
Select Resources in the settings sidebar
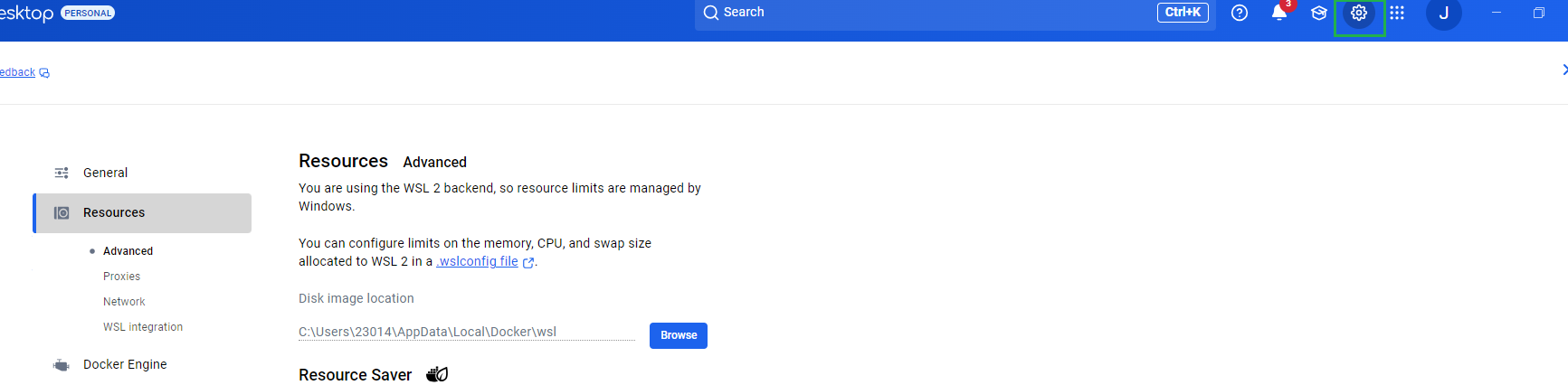coord(142,213)
